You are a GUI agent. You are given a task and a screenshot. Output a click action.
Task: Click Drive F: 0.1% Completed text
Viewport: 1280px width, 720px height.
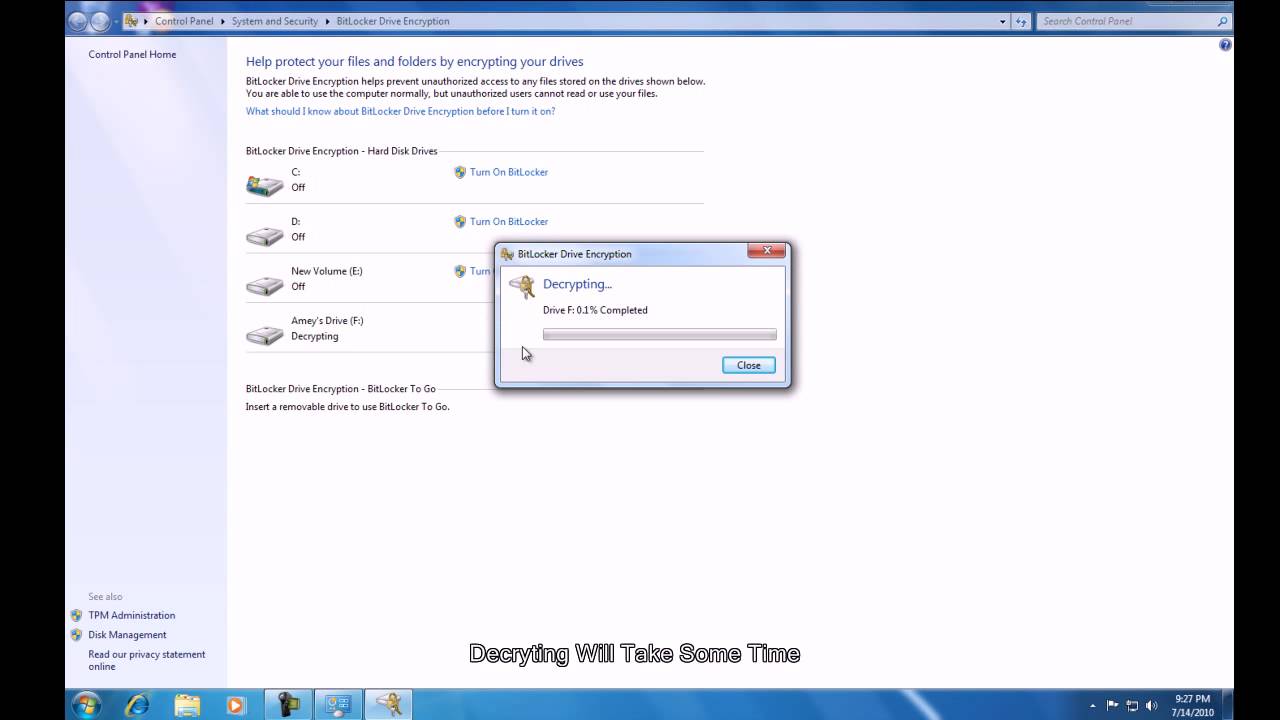tap(595, 310)
